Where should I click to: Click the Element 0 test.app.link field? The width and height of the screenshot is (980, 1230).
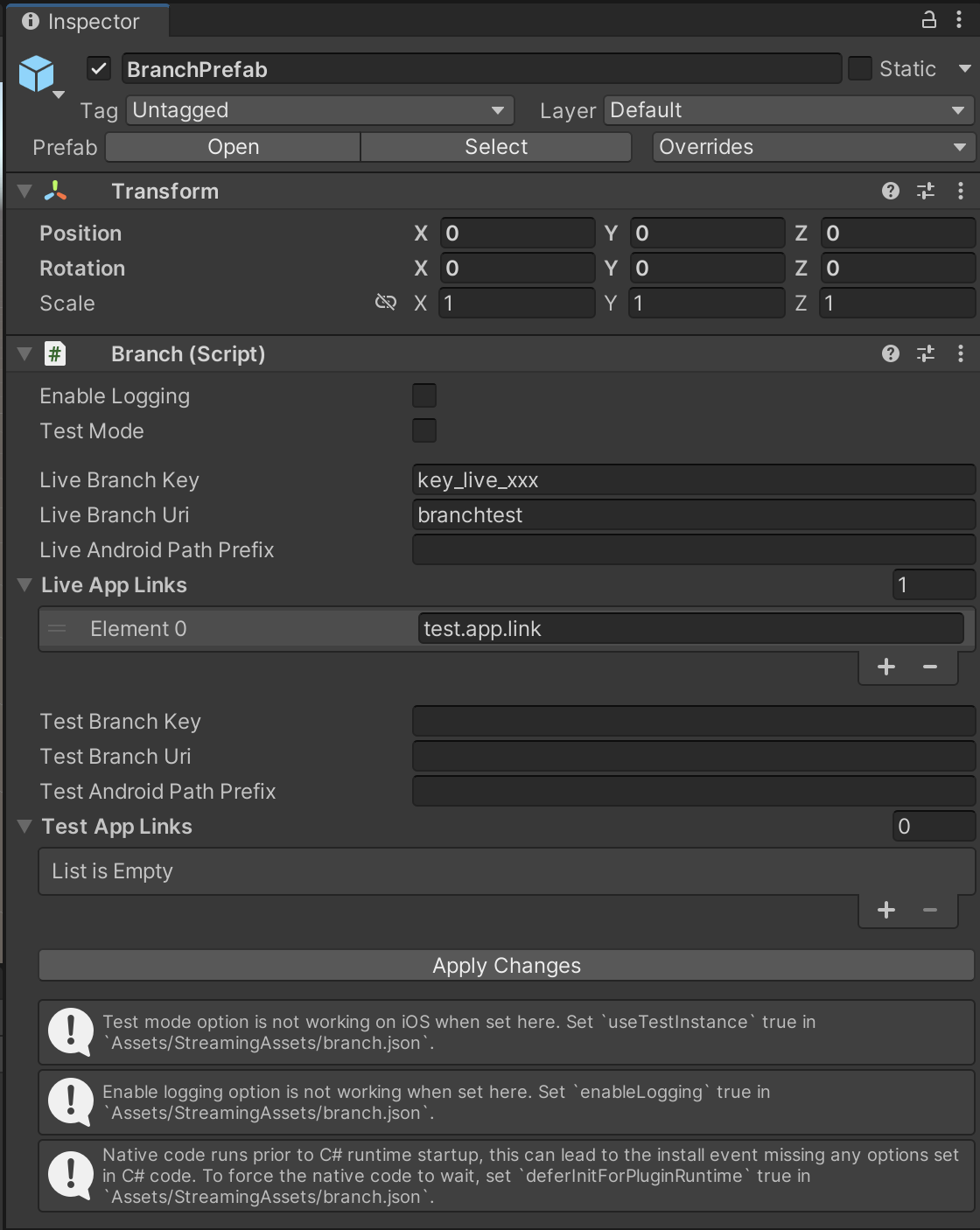691,628
